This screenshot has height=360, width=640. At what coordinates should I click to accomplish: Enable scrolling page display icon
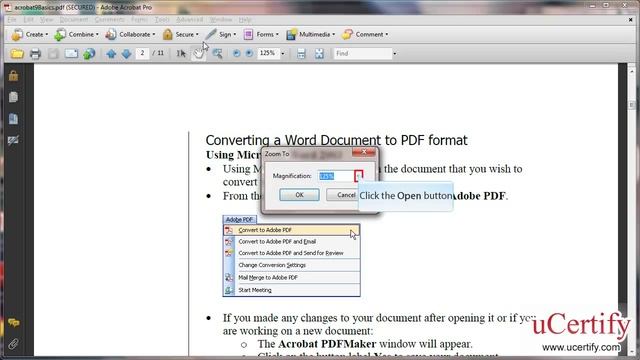[301, 53]
